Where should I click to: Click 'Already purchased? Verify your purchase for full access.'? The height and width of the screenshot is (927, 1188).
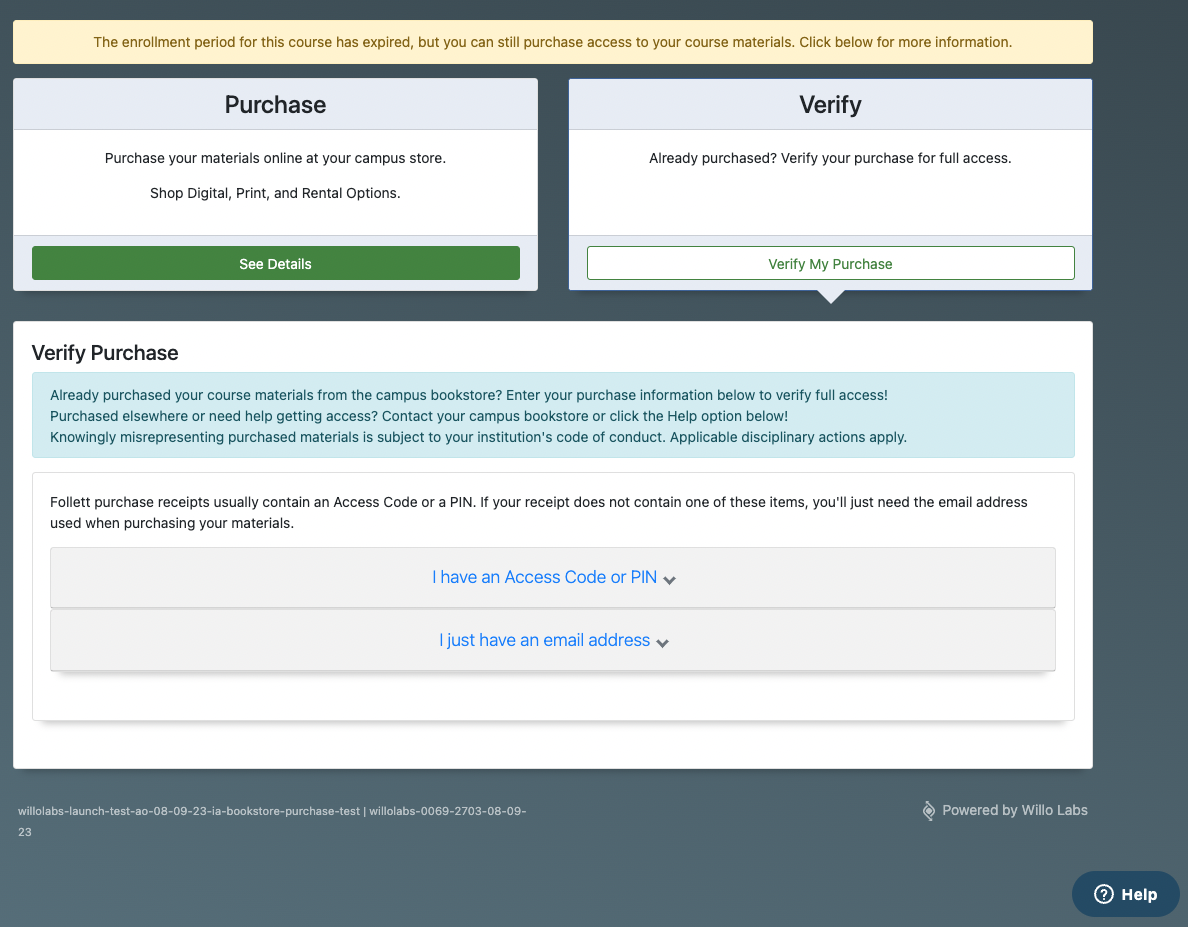tap(830, 158)
